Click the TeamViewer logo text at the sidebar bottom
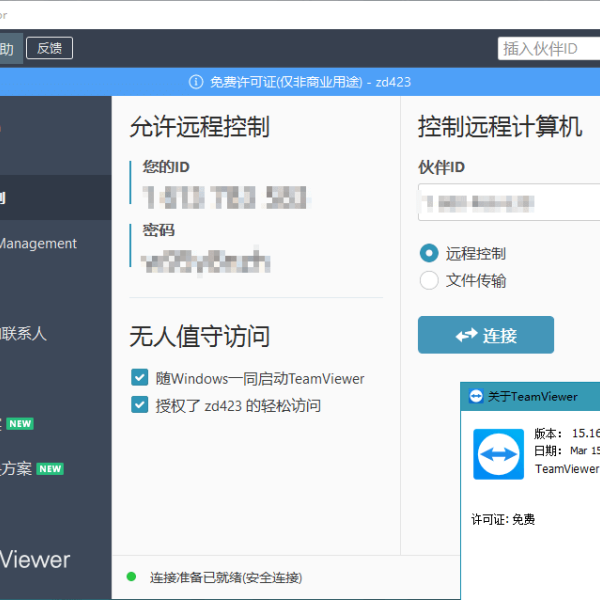Screen dimensions: 600x600 [x=35, y=560]
